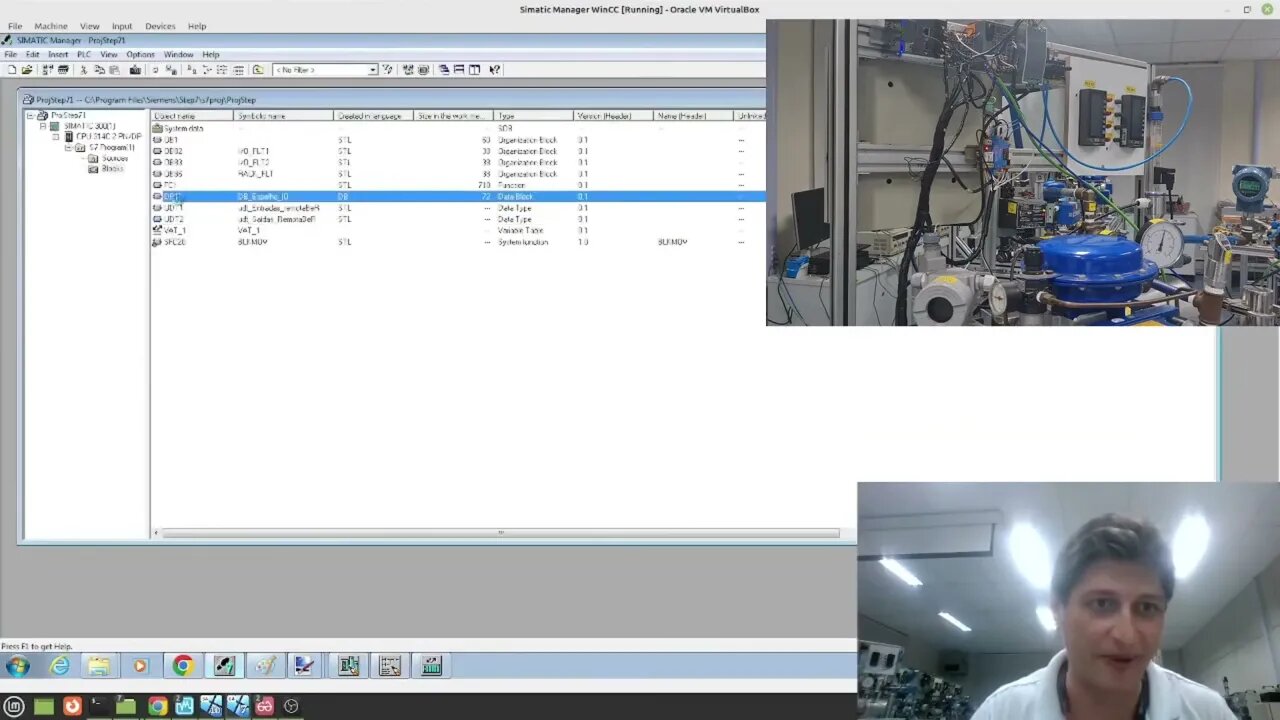The width and height of the screenshot is (1280, 720).
Task: Open the Windows Start button
Action: tap(17, 666)
